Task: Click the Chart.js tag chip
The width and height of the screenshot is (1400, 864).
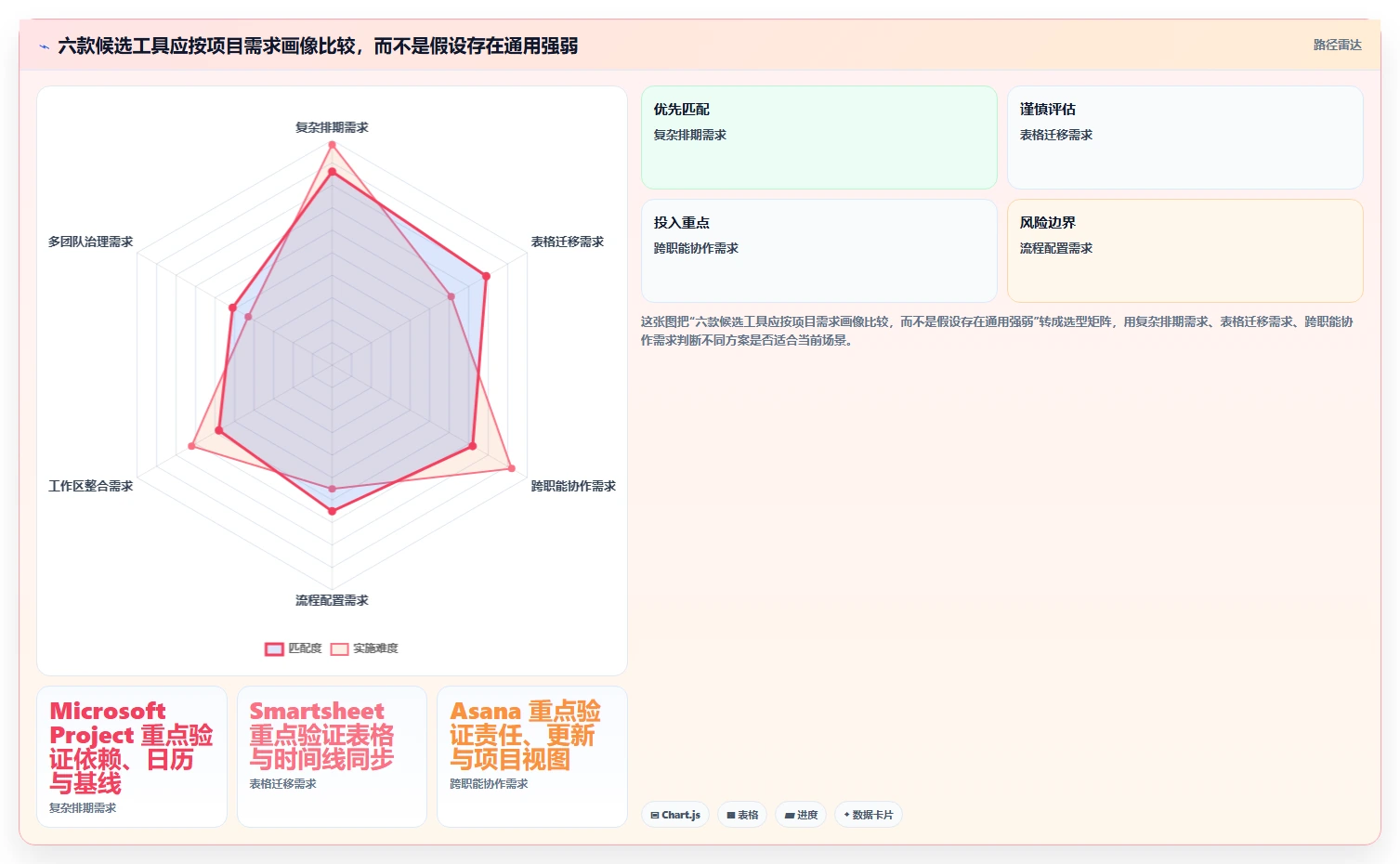Action: 675,815
